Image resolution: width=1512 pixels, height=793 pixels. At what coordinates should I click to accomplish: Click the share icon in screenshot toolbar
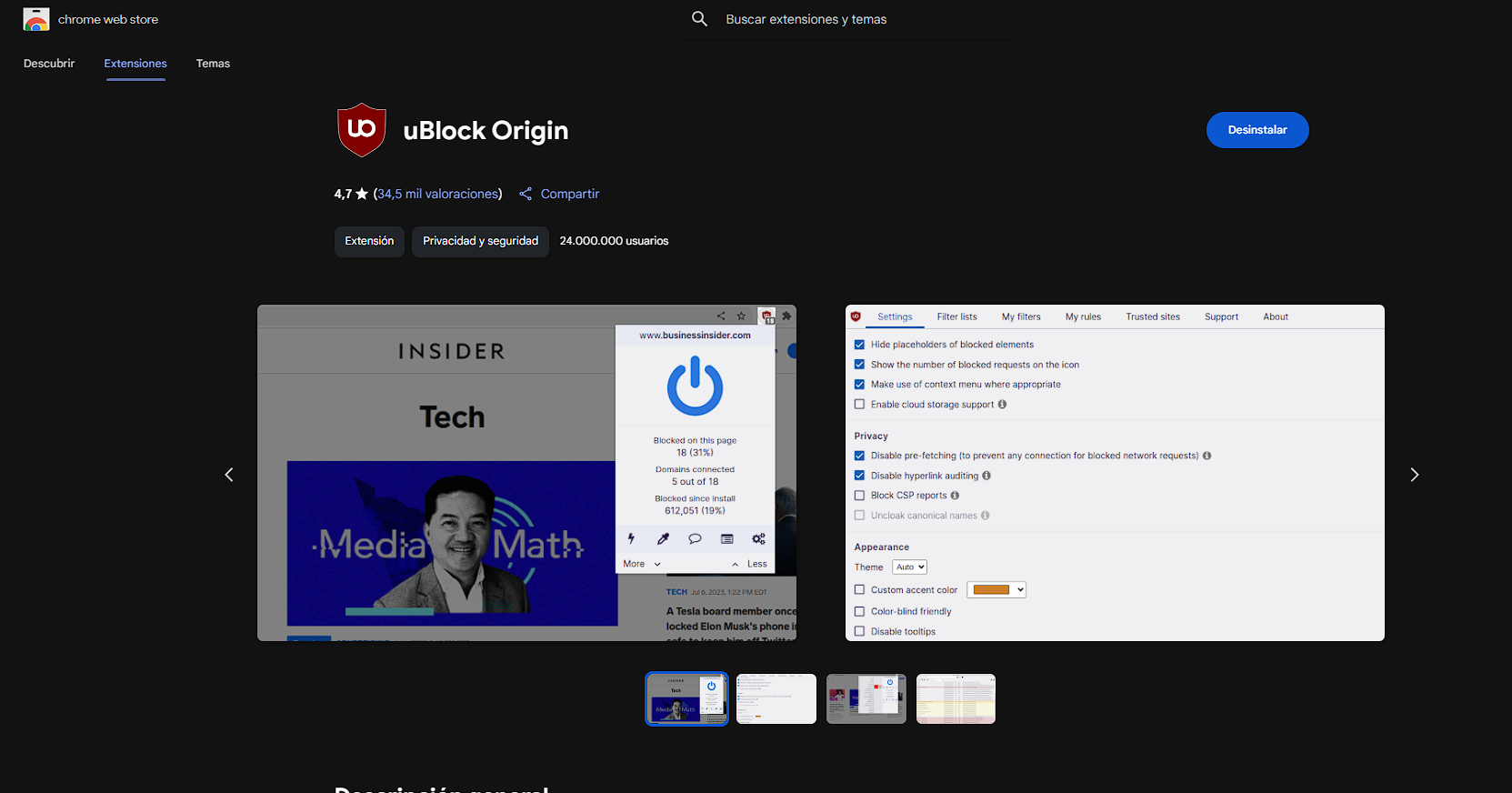(x=721, y=316)
